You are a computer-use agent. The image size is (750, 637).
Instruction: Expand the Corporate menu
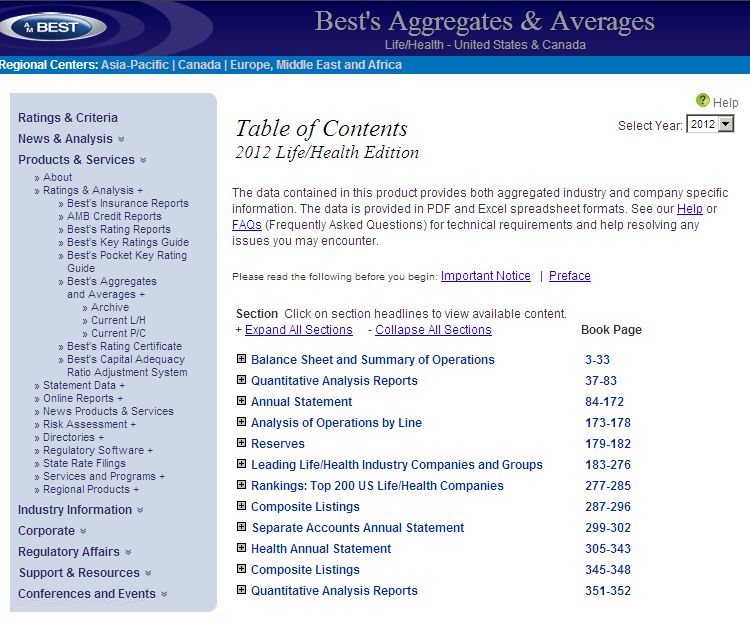point(52,531)
